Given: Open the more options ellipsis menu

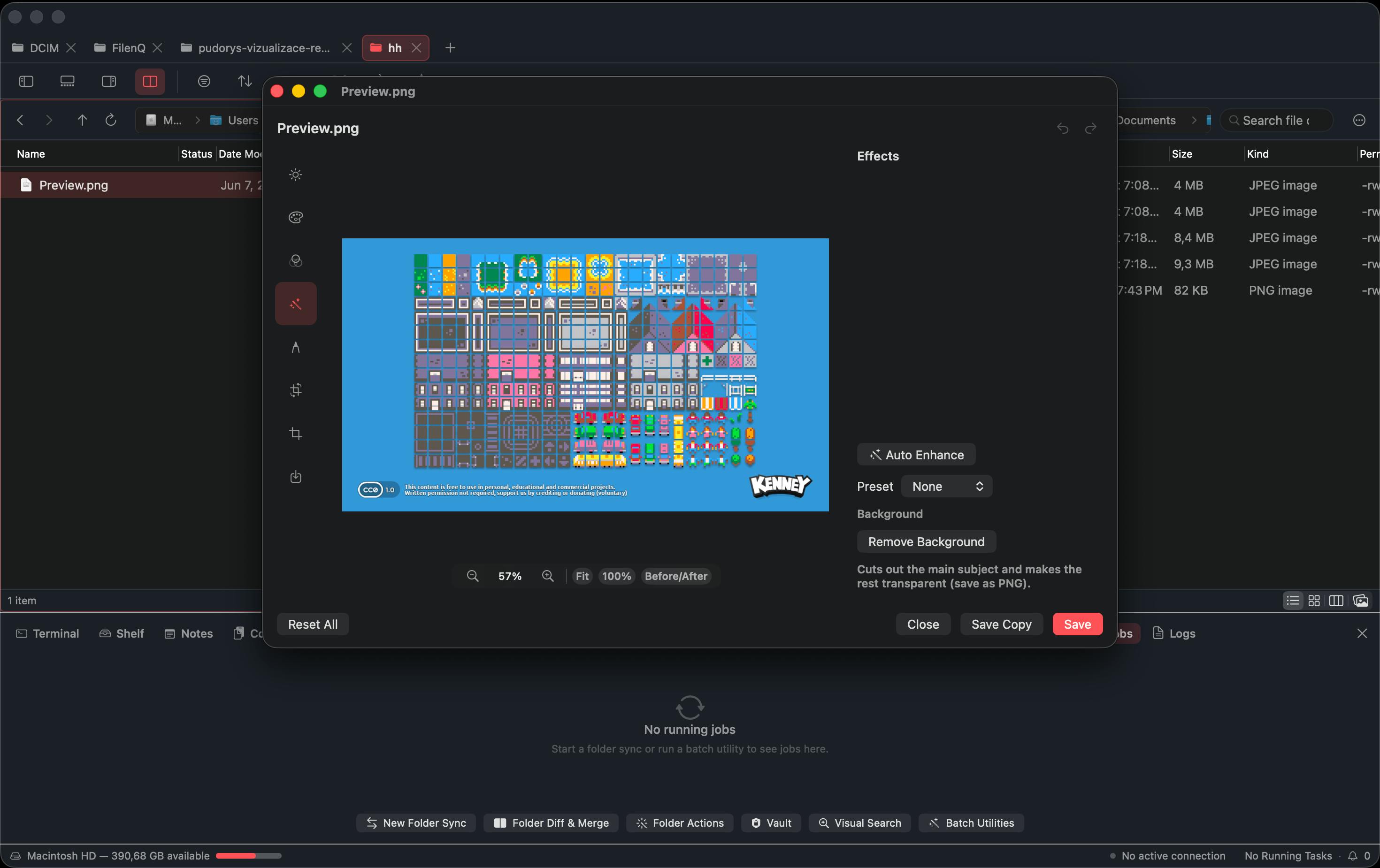Looking at the screenshot, I should tap(1359, 120).
